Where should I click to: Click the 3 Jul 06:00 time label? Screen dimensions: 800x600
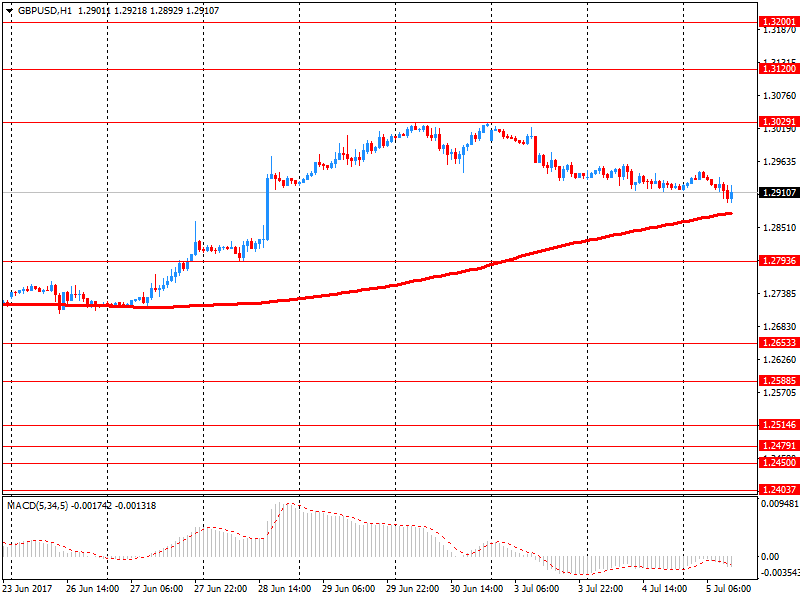coord(537,588)
